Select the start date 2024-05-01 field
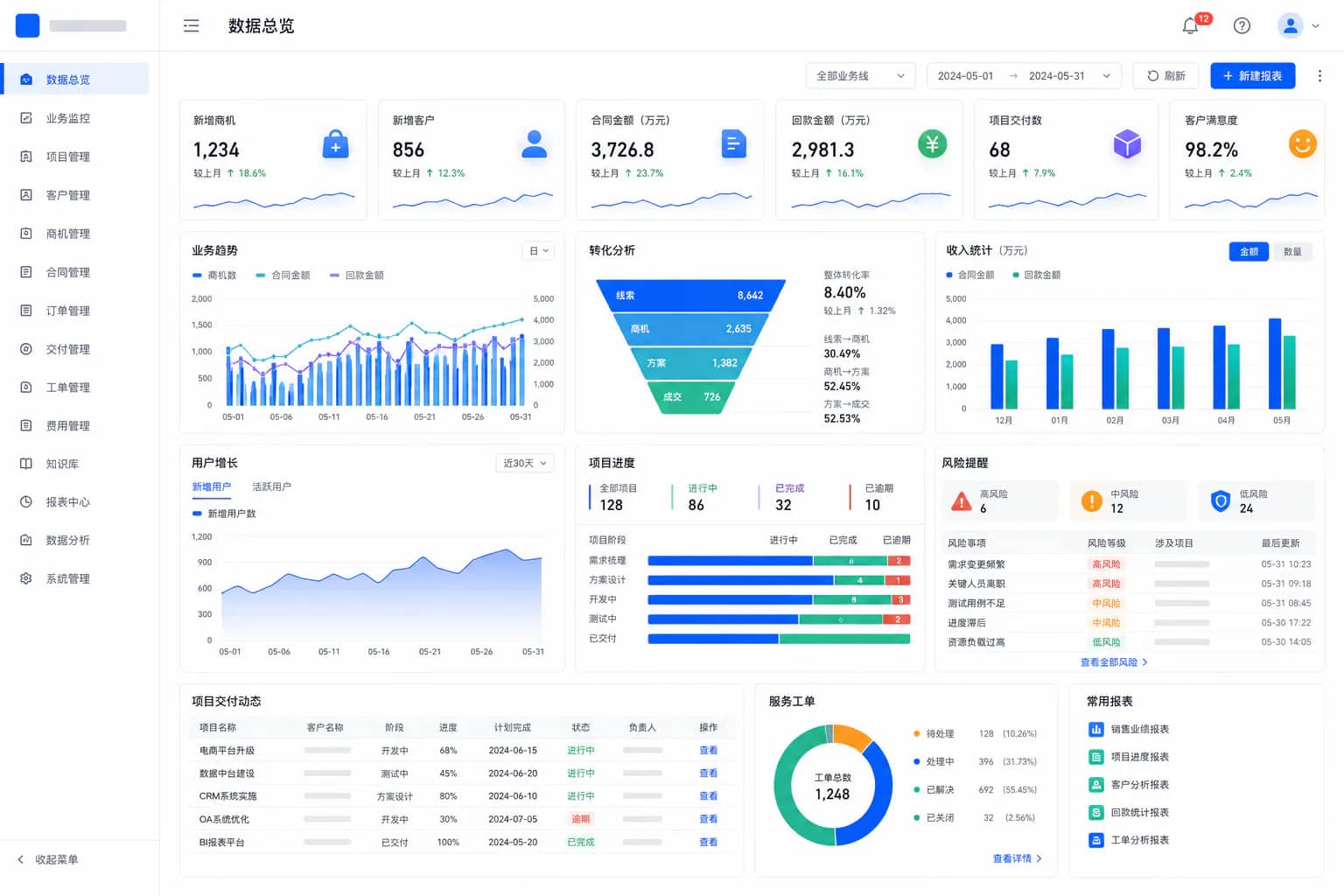 point(965,76)
